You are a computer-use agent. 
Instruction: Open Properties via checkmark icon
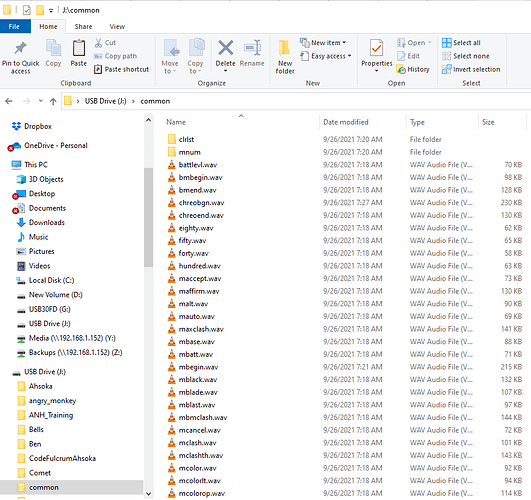pyautogui.click(x=377, y=48)
